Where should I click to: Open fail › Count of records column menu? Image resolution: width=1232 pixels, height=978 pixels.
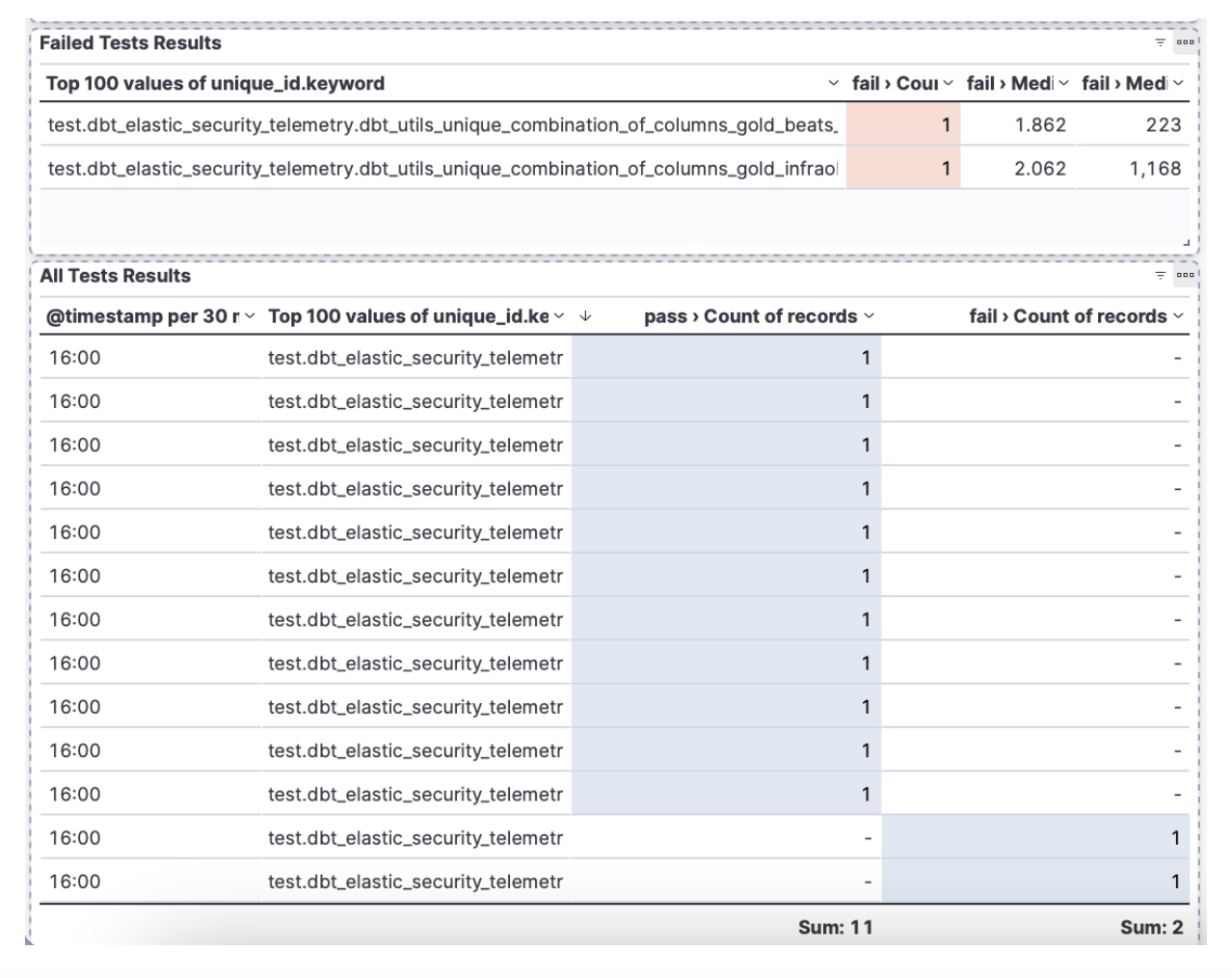coord(1178,316)
